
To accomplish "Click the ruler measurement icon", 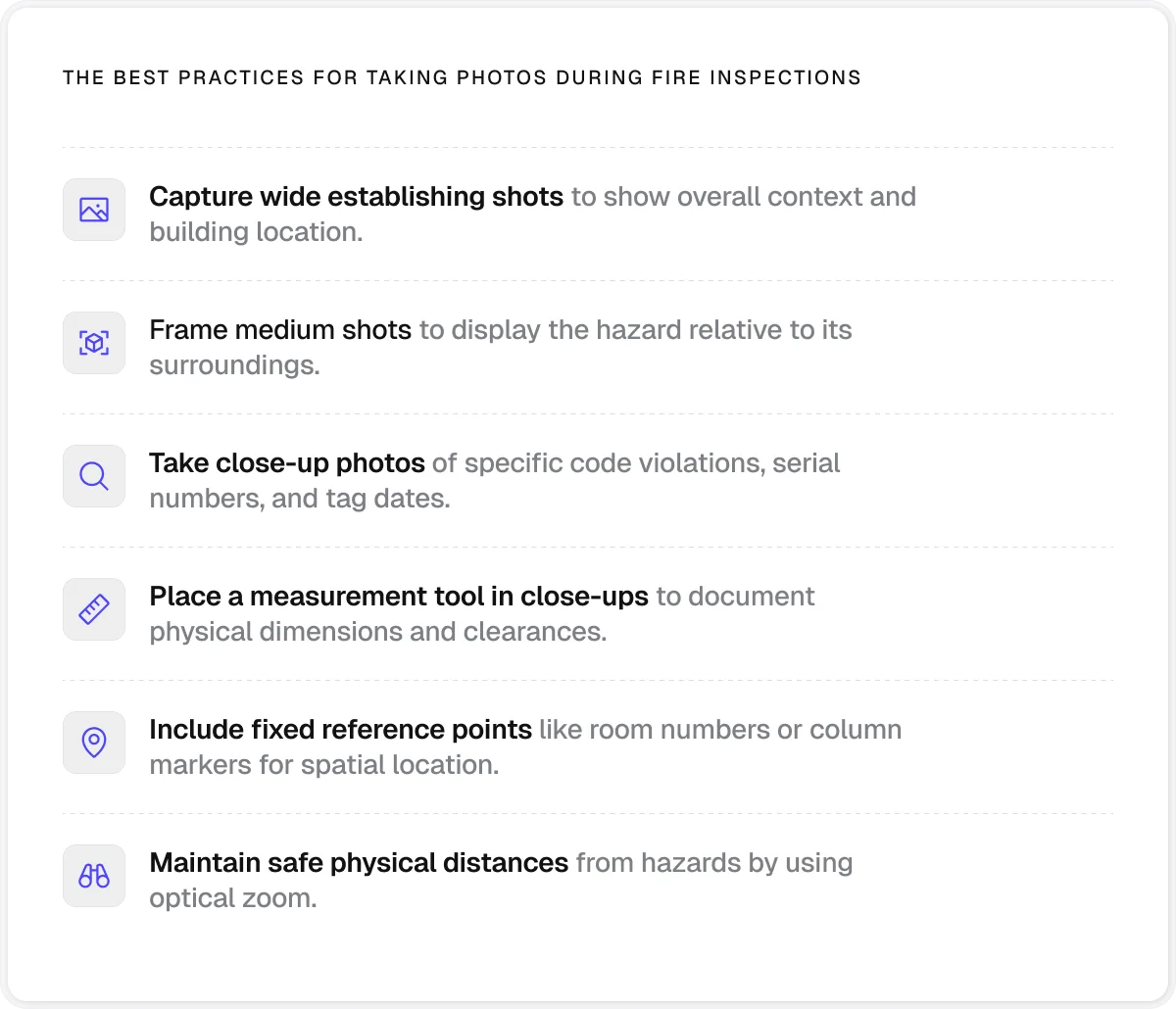I will [94, 609].
